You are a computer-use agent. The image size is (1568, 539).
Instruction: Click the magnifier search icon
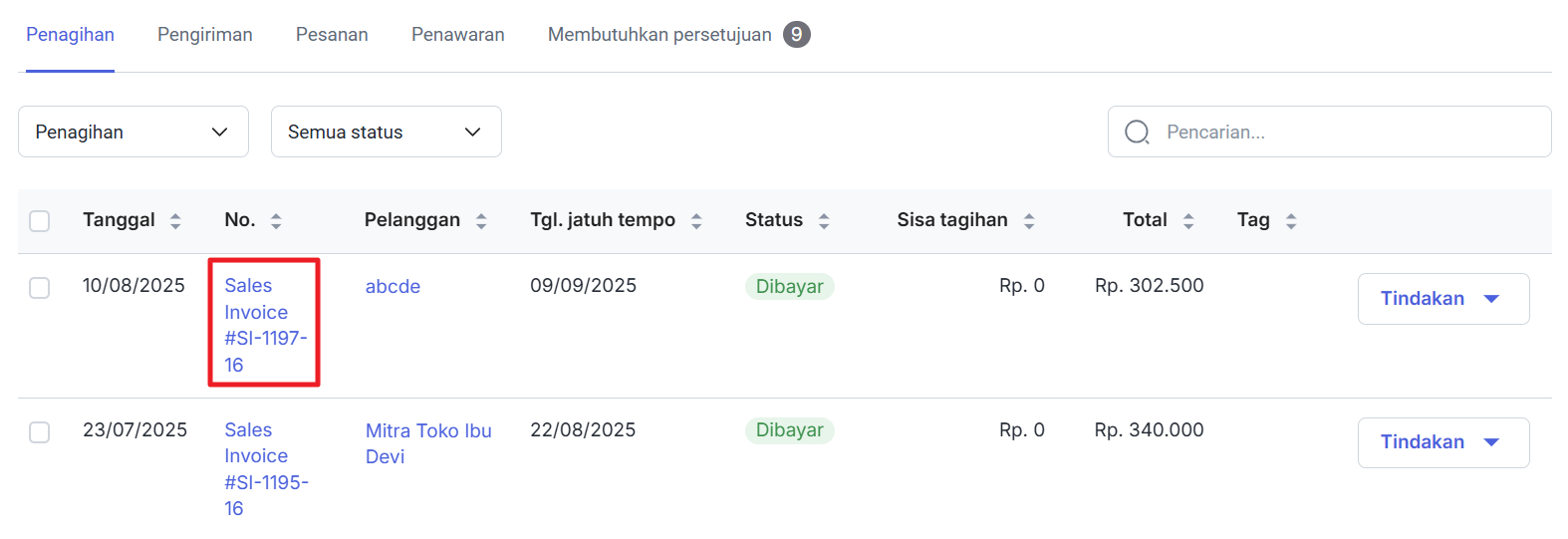point(1137,133)
